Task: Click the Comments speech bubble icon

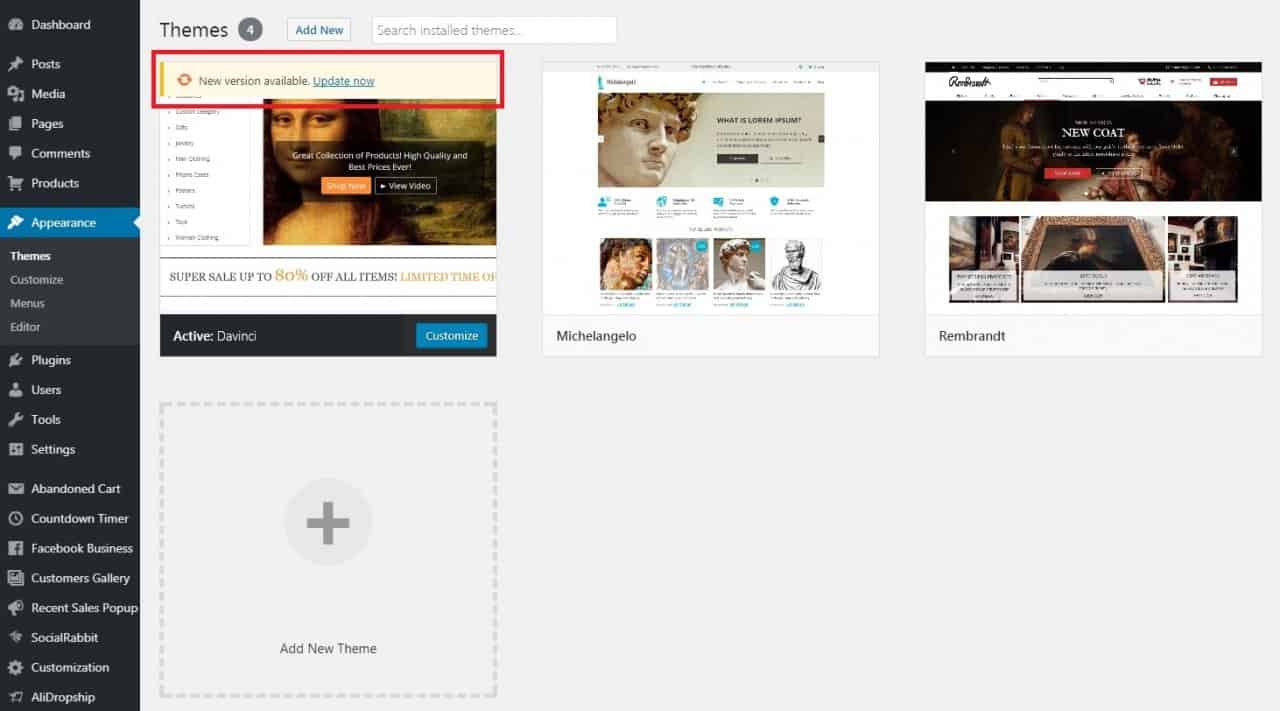Action: click(15, 154)
